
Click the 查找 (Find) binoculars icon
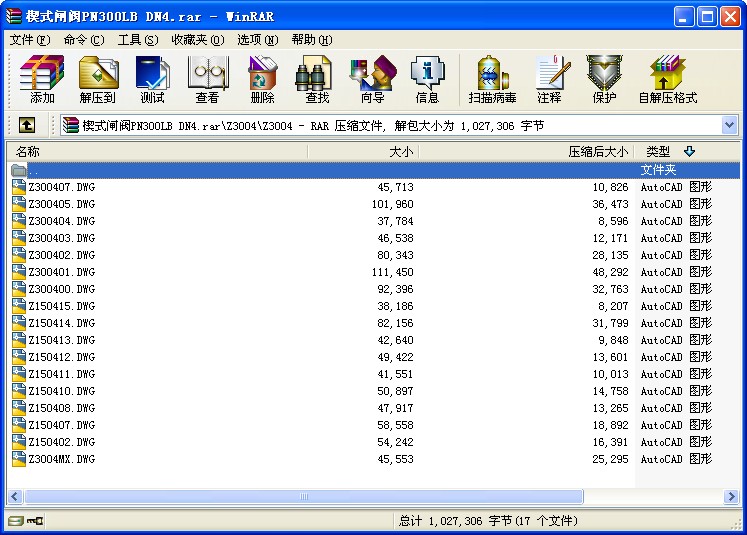tap(317, 79)
